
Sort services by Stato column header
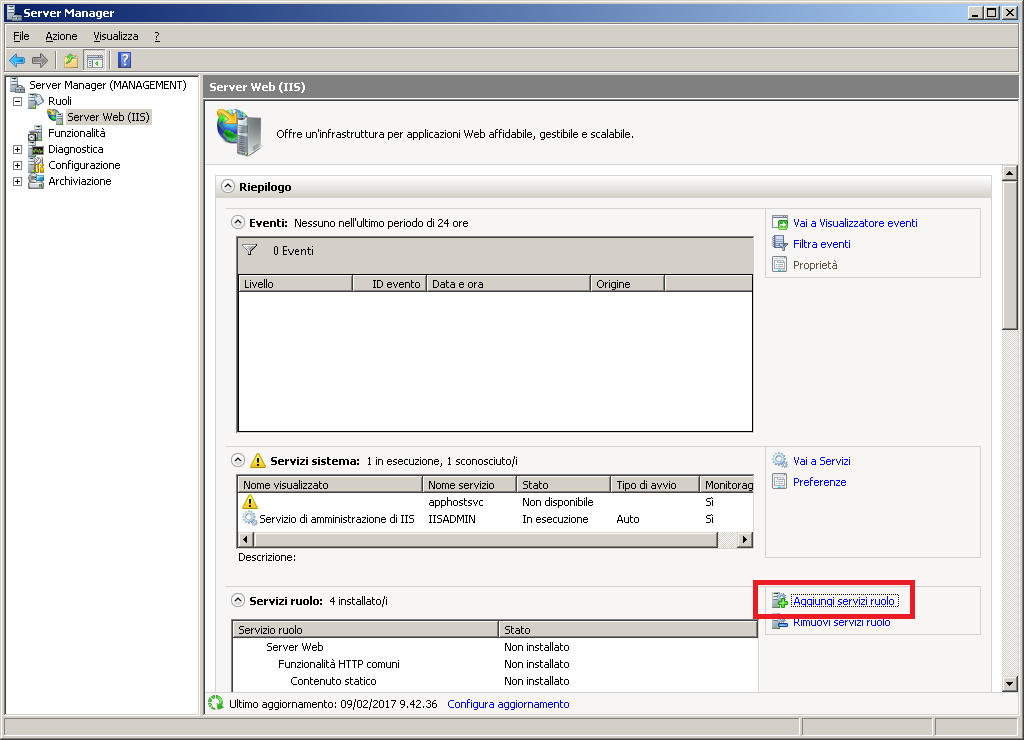pyautogui.click(x=564, y=485)
